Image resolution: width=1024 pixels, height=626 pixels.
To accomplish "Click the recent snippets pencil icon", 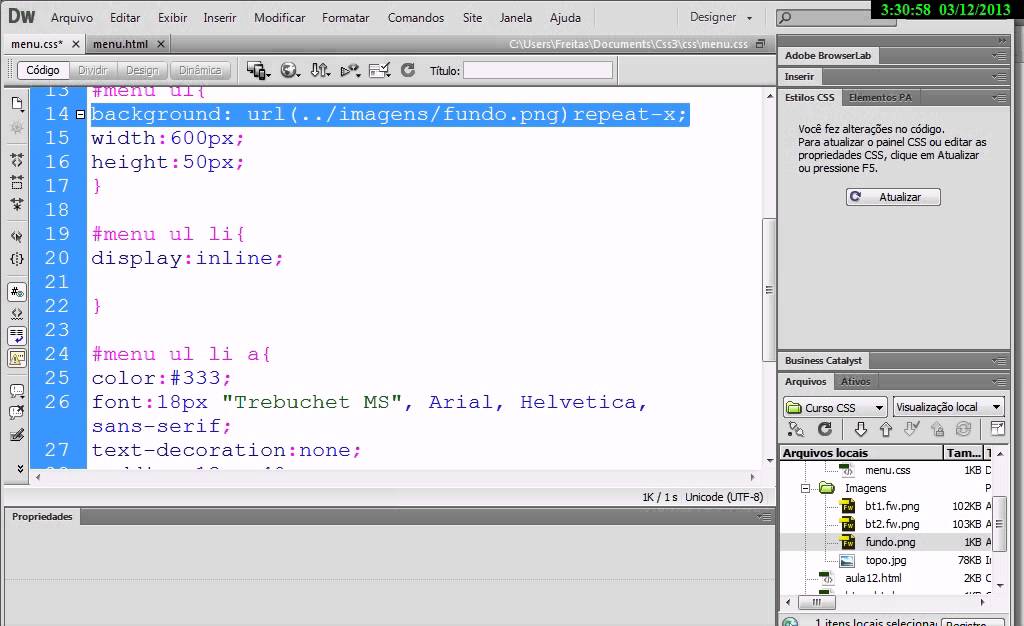I will pos(17,435).
